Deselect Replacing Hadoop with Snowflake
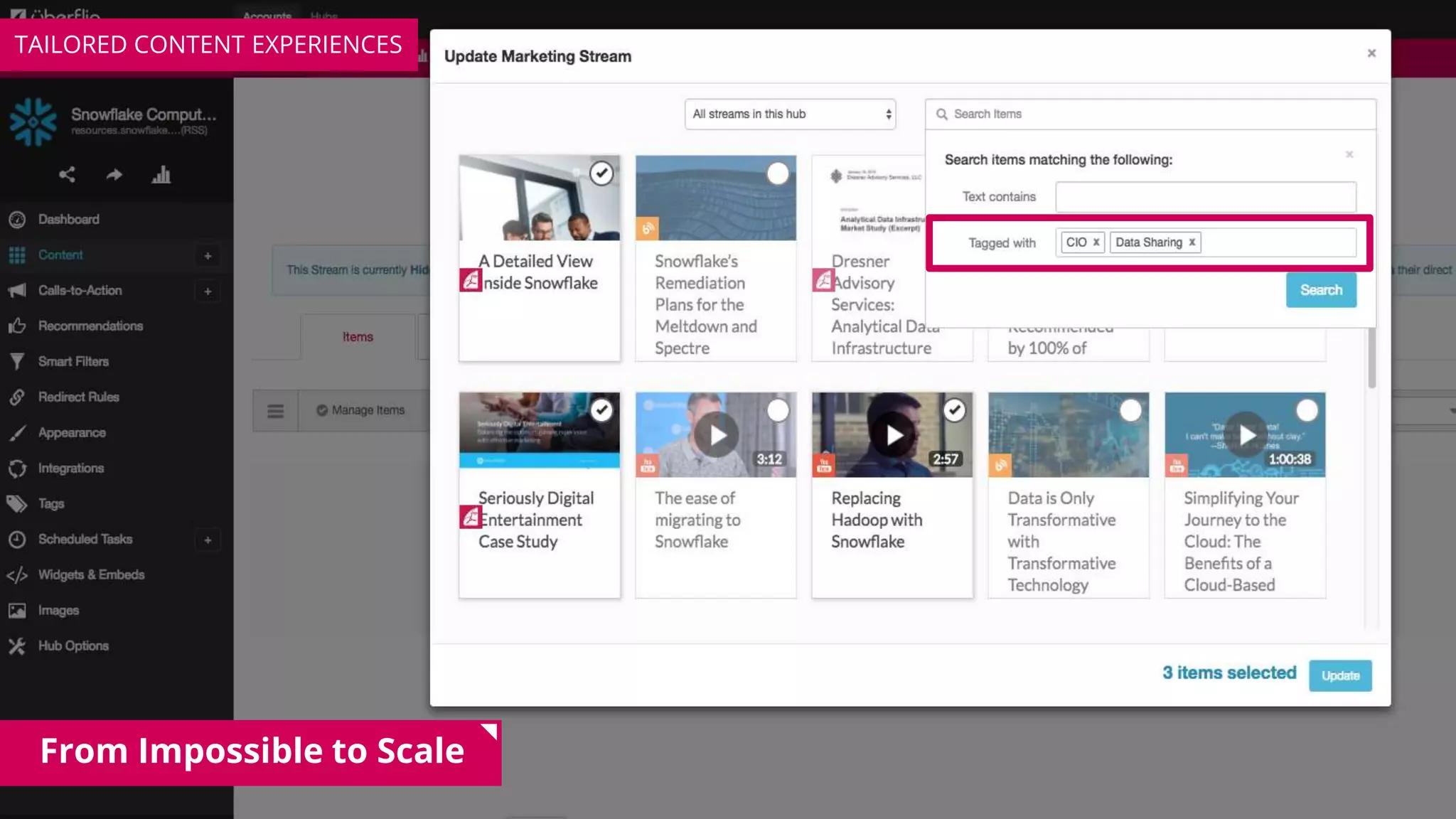The width and height of the screenshot is (1456, 819). tap(954, 409)
